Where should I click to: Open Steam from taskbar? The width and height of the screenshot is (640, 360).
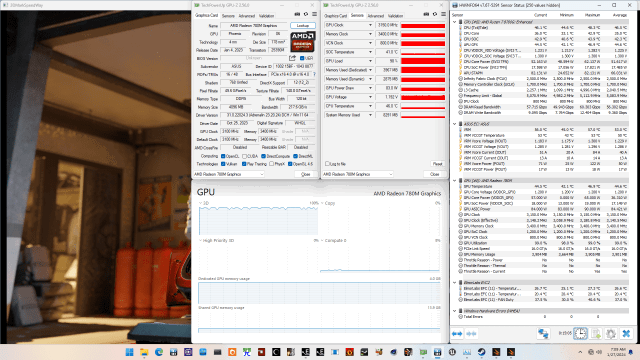tap(481, 352)
